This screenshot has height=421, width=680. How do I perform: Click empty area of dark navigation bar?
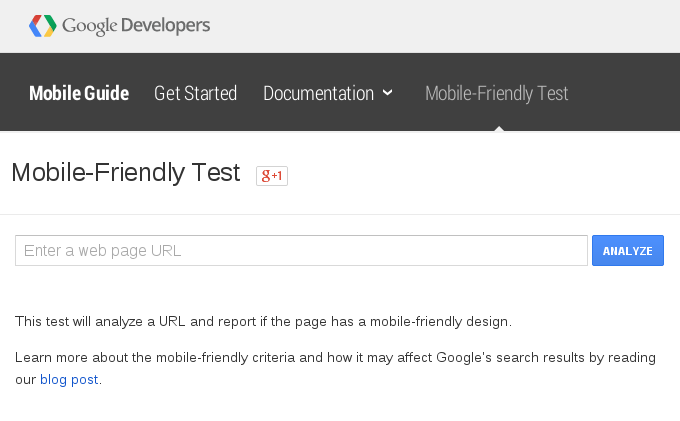coord(624,92)
